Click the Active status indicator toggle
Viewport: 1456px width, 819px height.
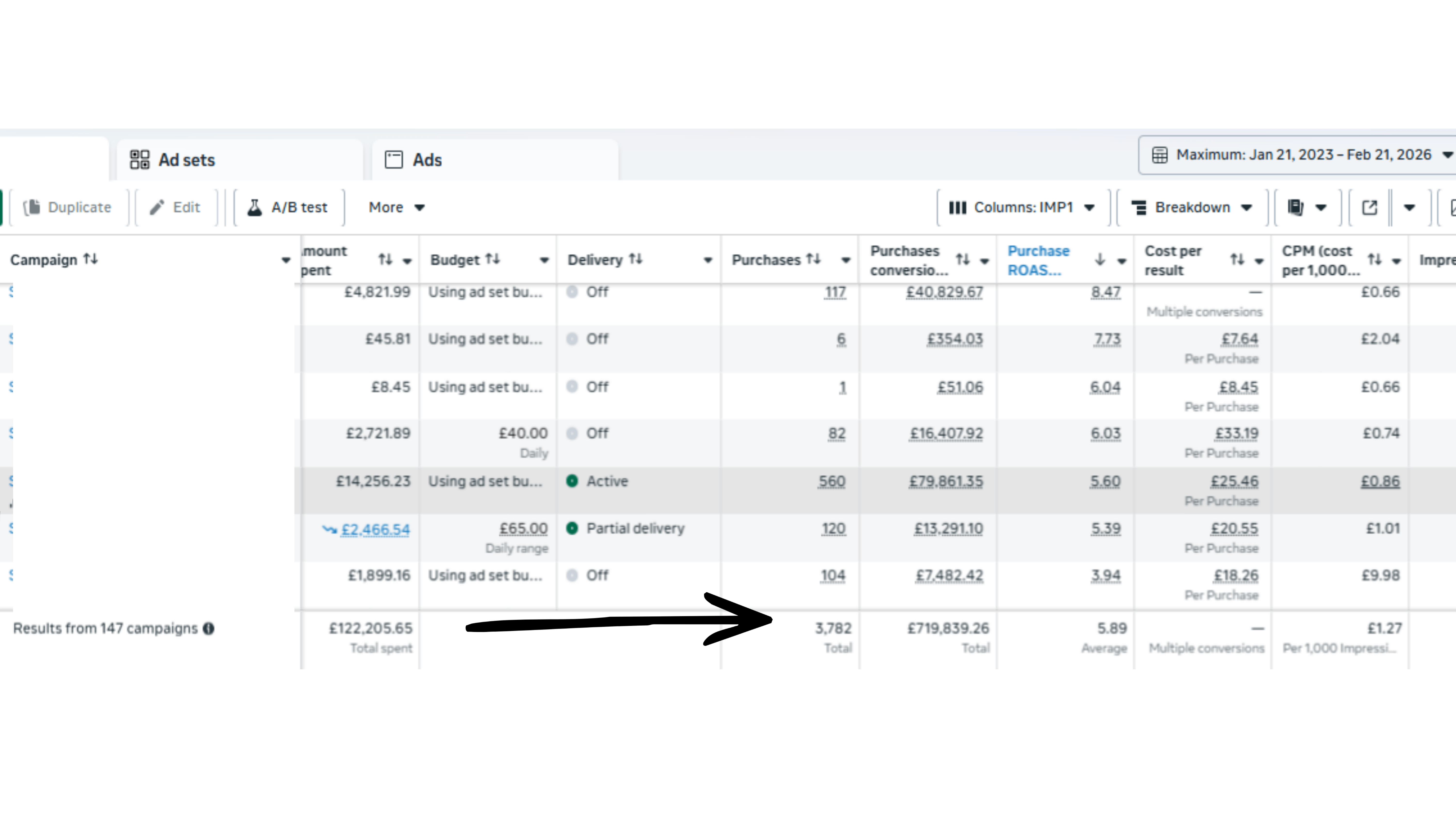point(572,481)
